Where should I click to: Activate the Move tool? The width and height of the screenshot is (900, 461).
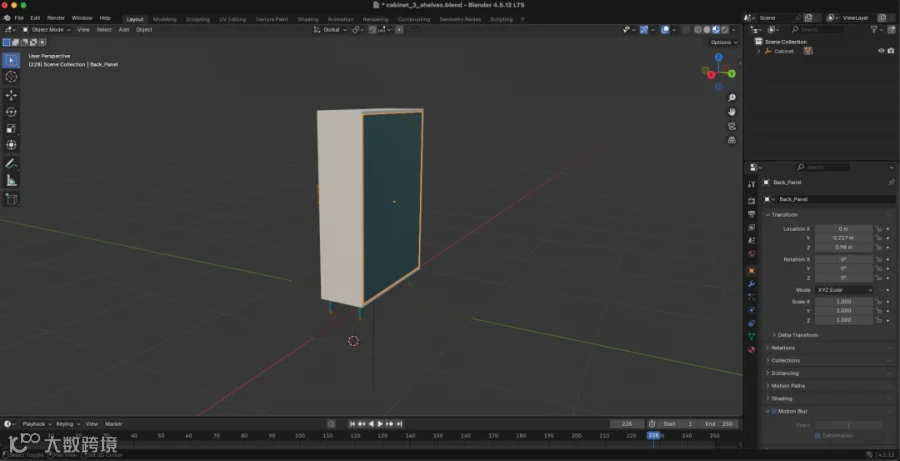[11, 95]
